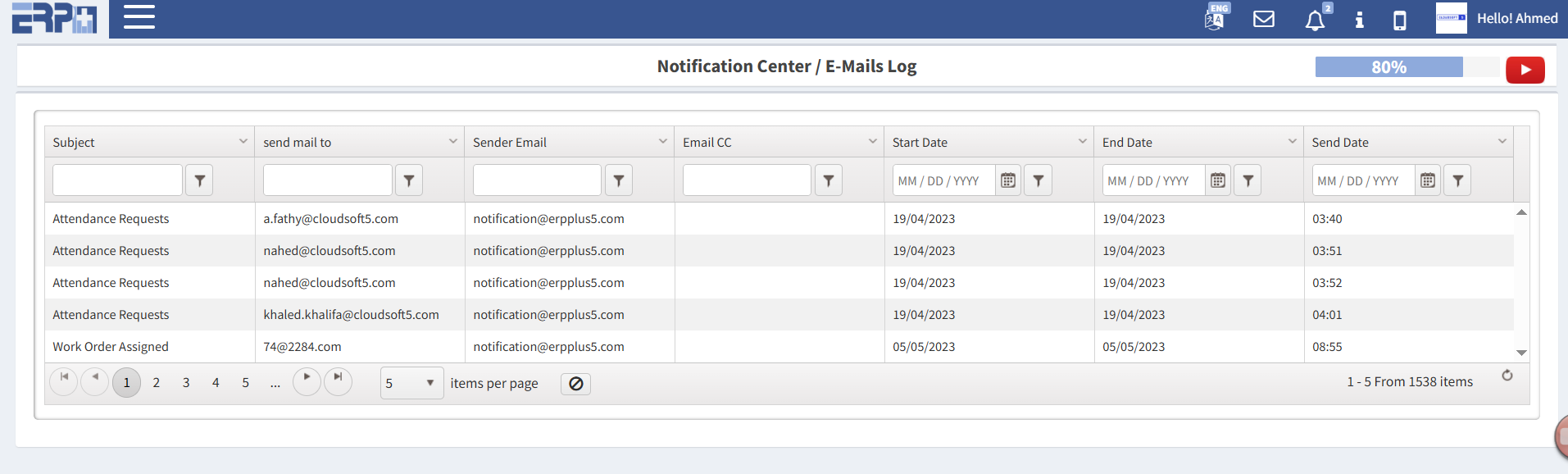Apply filter on Subject column
This screenshot has height=474, width=1568.
(x=199, y=180)
